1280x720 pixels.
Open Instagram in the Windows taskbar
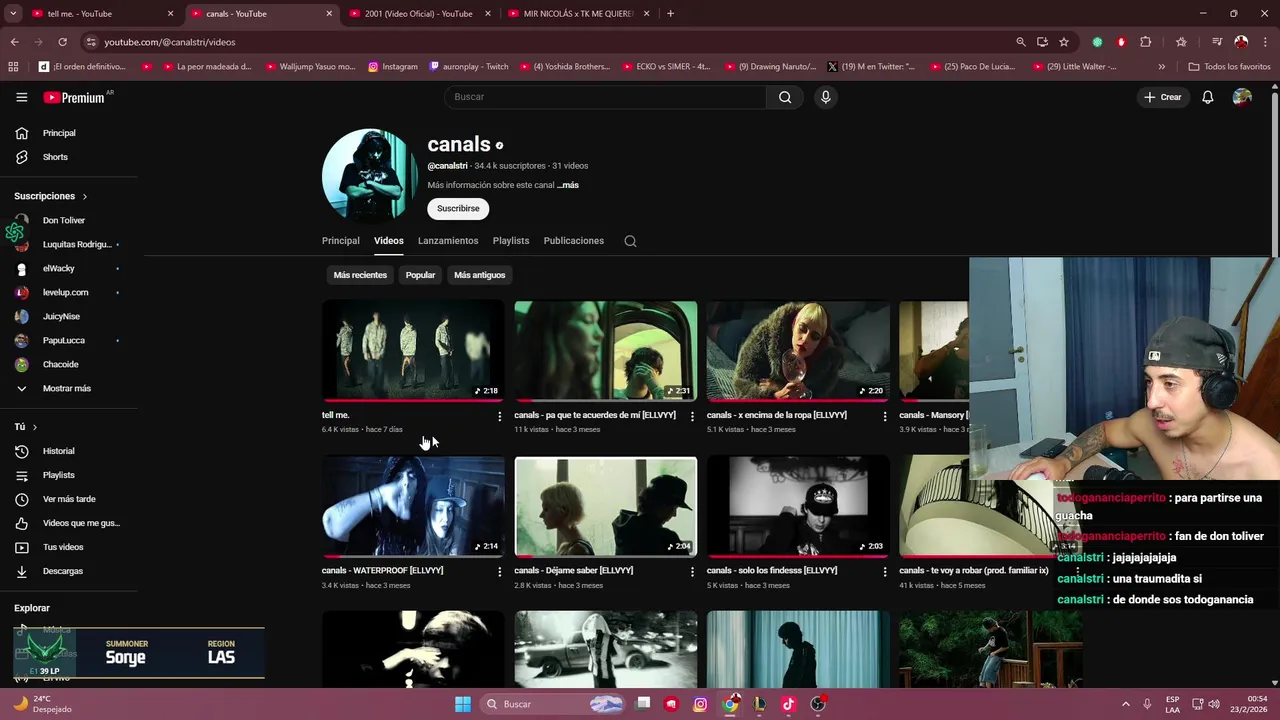pyautogui.click(x=700, y=704)
